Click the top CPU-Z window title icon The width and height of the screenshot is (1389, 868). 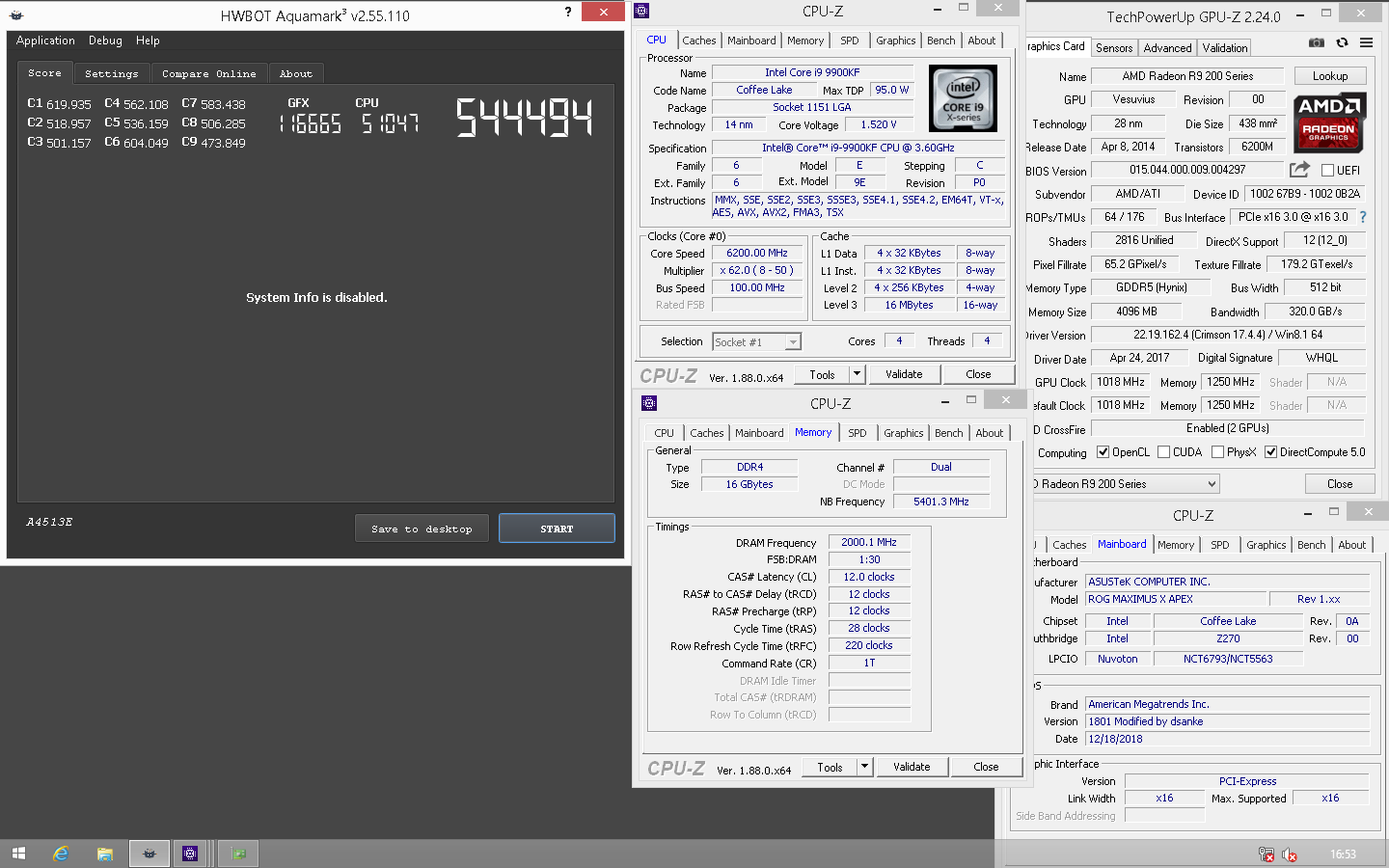(642, 11)
